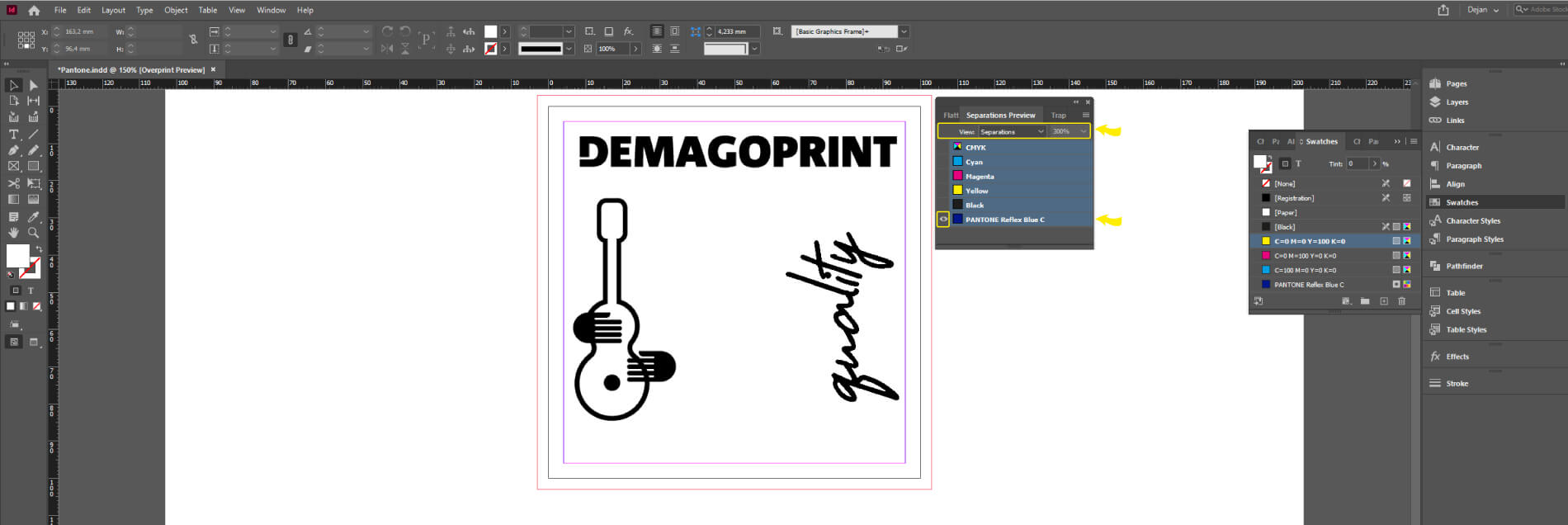Pick the Eyedropper tool
This screenshot has width=1568, height=525.
coord(33,217)
